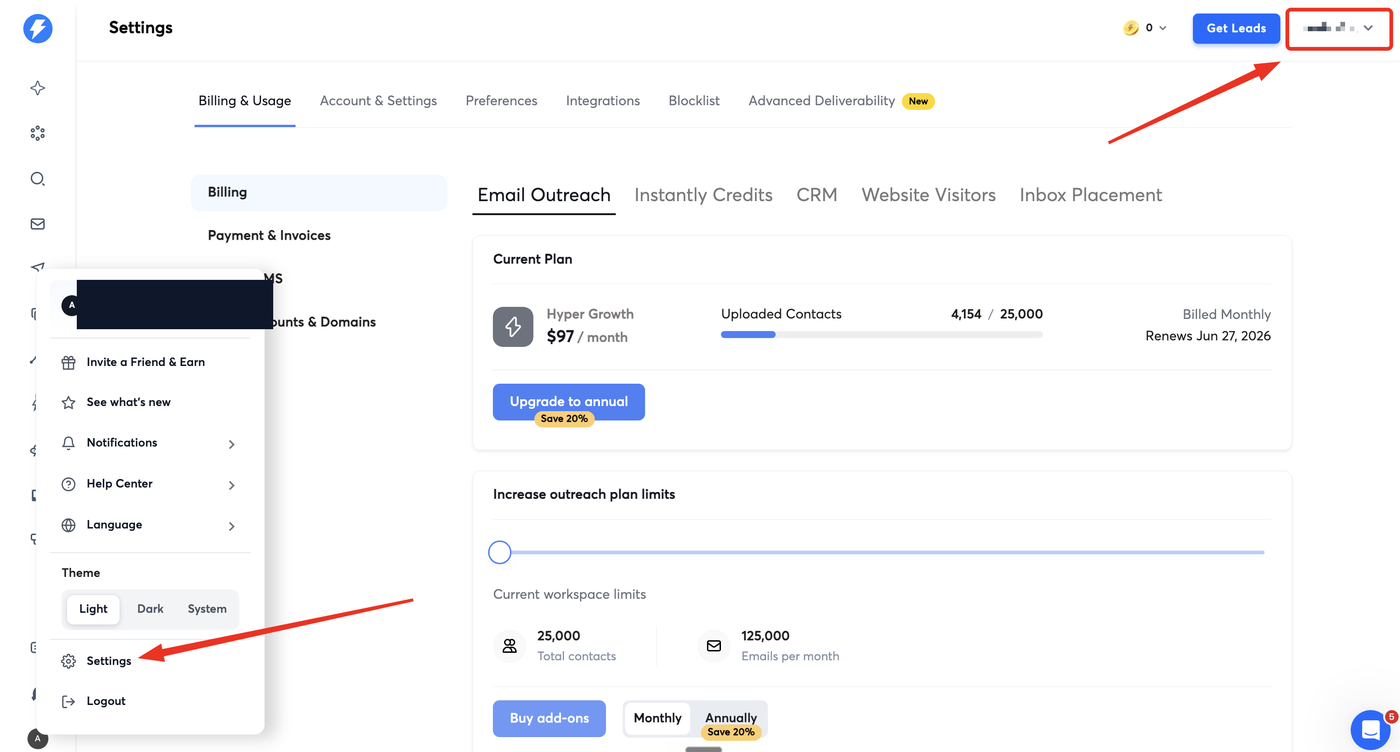
Task: Switch to Account & Settings tab
Action: click(378, 101)
